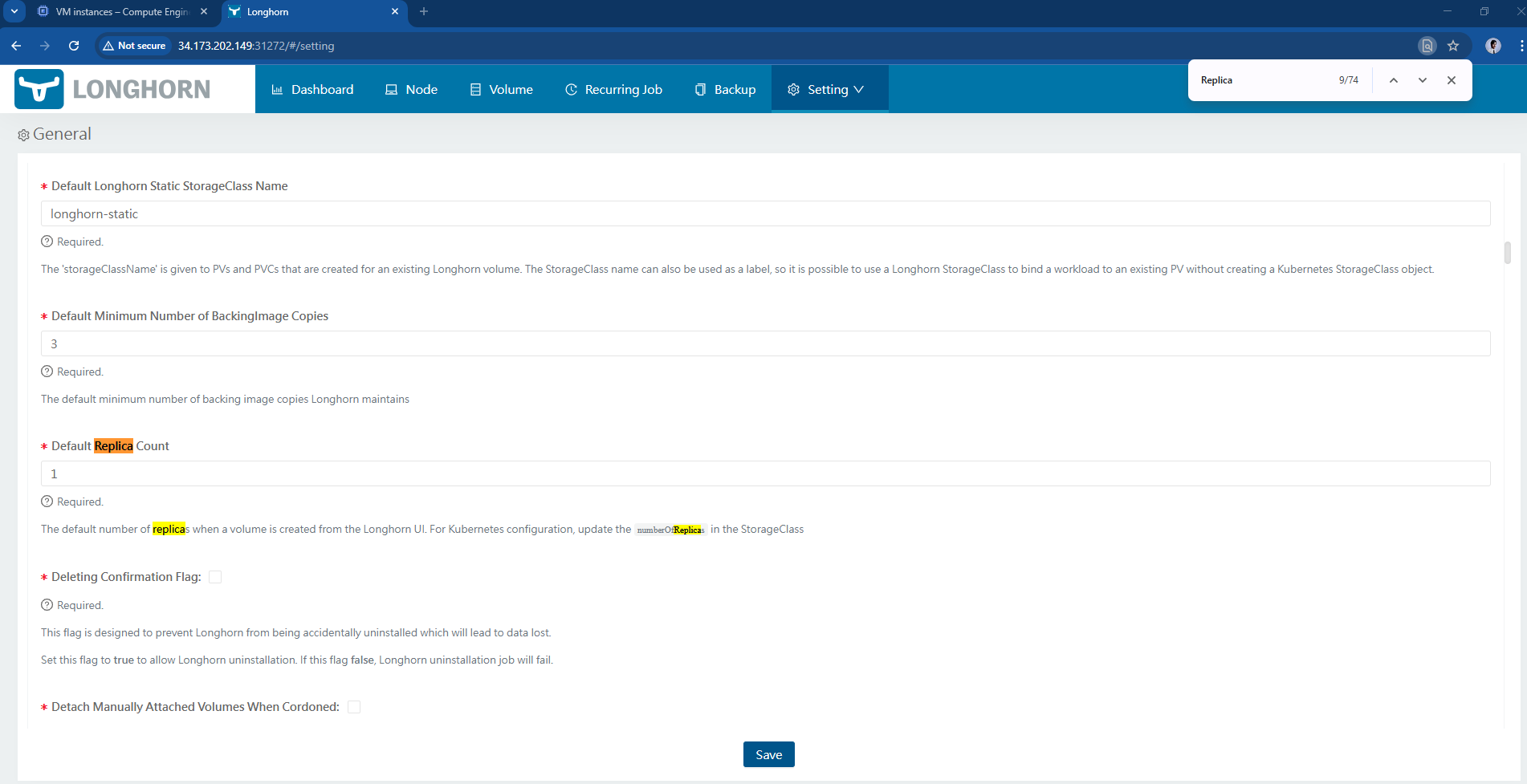Open a new browser tab

point(424,12)
